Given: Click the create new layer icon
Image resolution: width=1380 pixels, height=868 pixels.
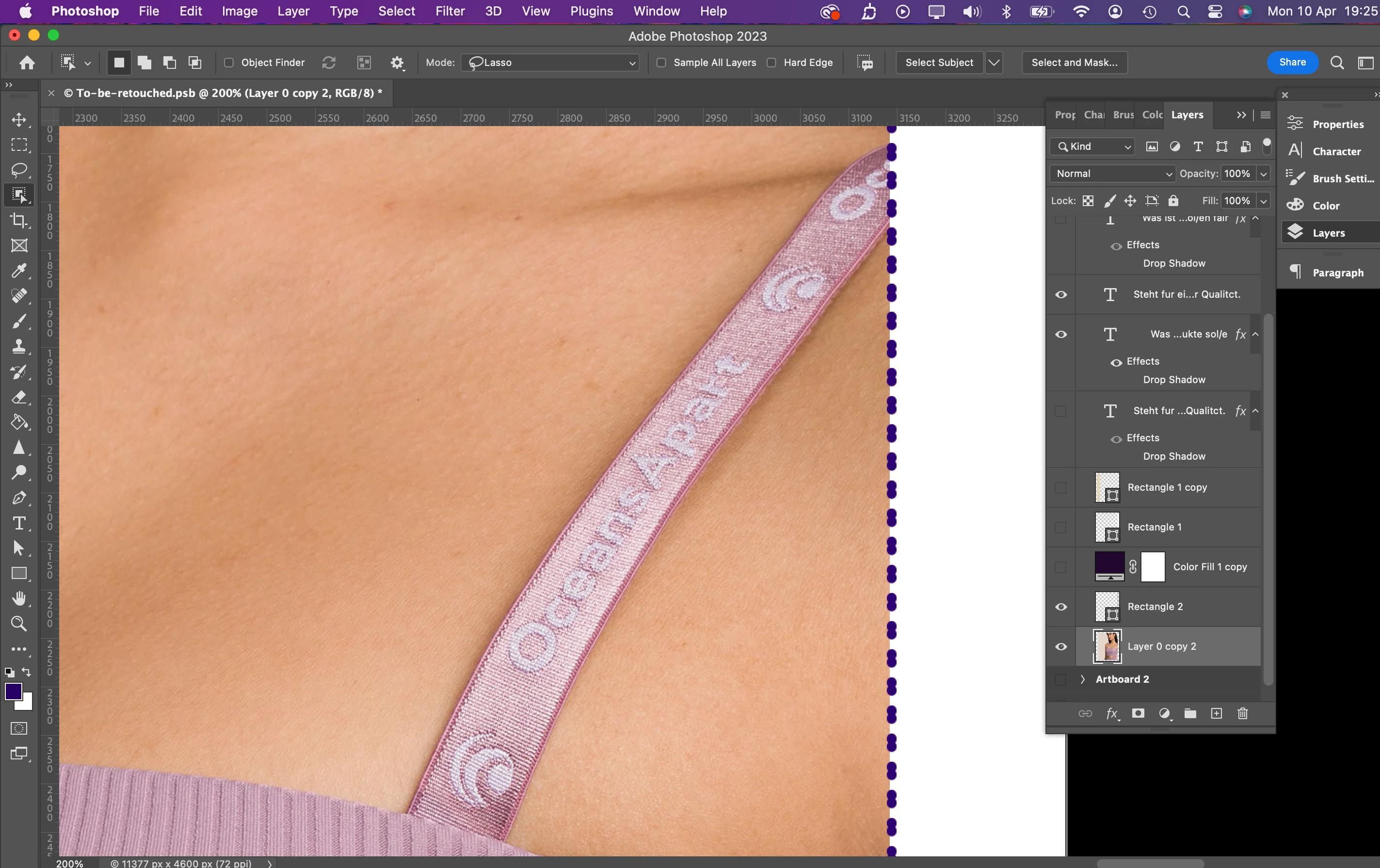Looking at the screenshot, I should (1216, 713).
